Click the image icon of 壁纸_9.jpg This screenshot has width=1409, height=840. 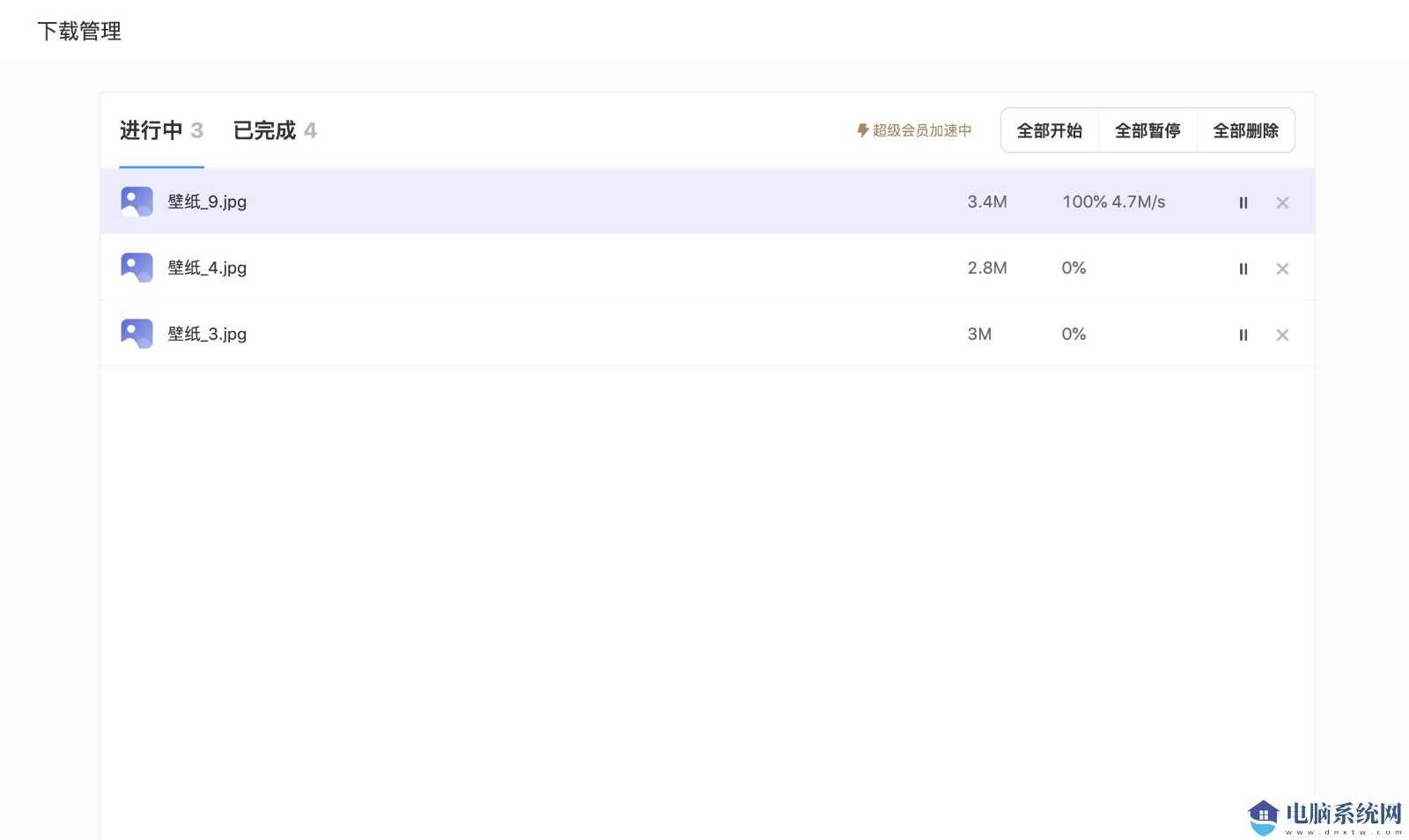coord(136,202)
